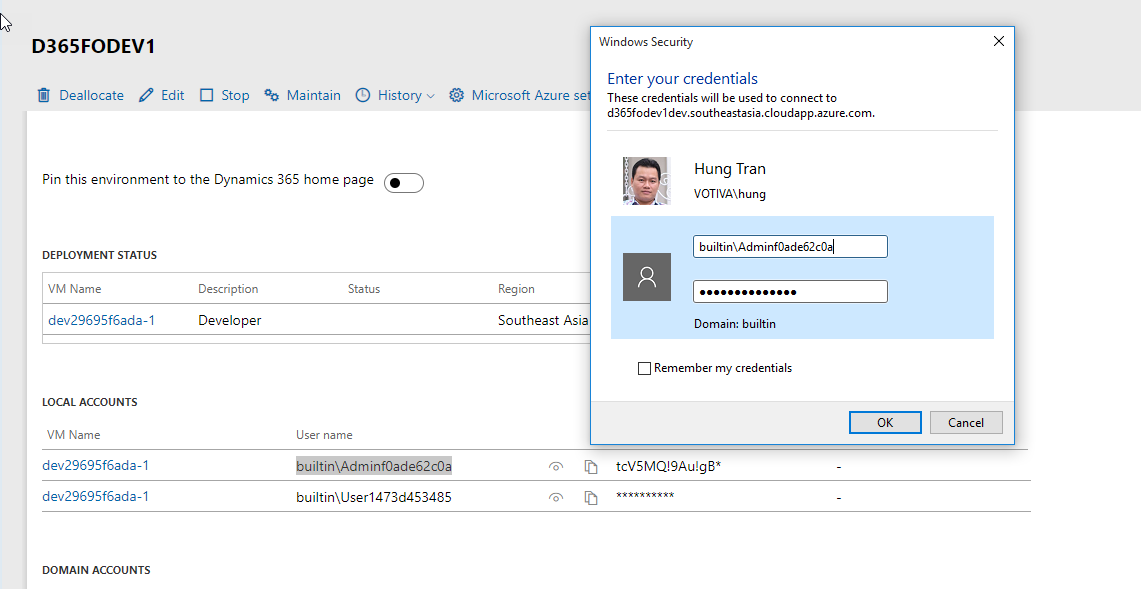1141x589 pixels.
Task: Click the user name field in the dialog
Action: point(790,247)
